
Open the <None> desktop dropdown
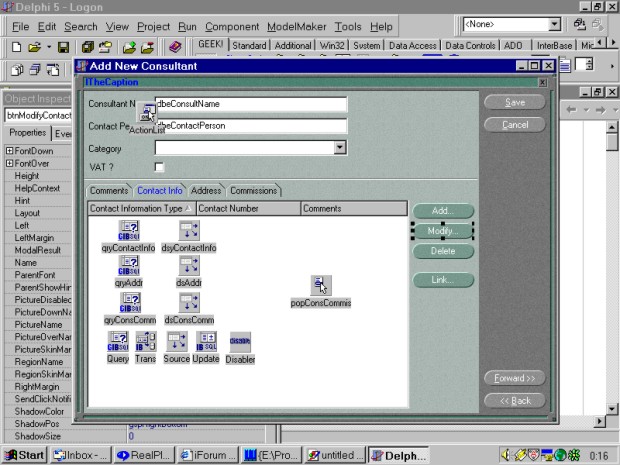[554, 25]
